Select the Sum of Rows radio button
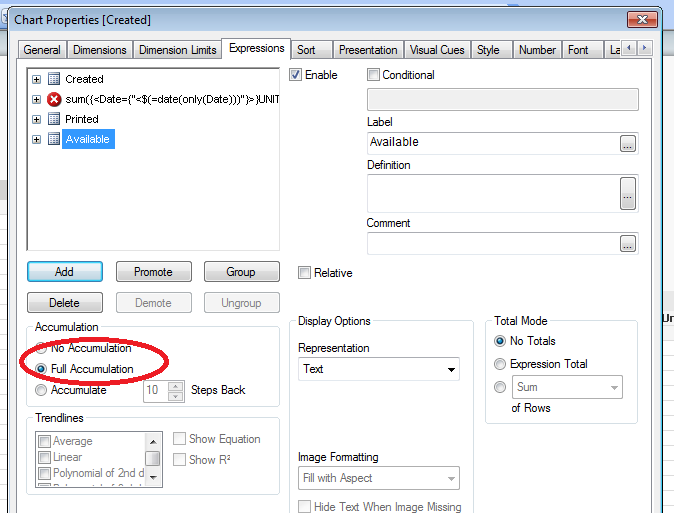 point(500,387)
